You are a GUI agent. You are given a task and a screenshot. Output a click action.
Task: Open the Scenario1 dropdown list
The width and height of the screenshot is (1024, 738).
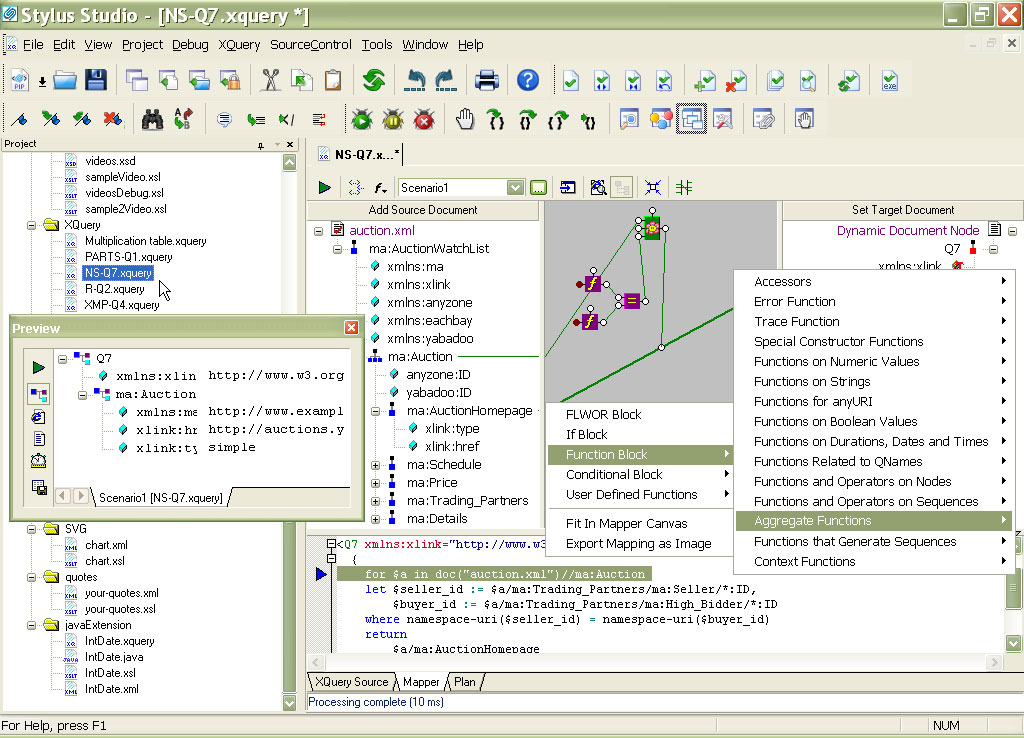(514, 187)
